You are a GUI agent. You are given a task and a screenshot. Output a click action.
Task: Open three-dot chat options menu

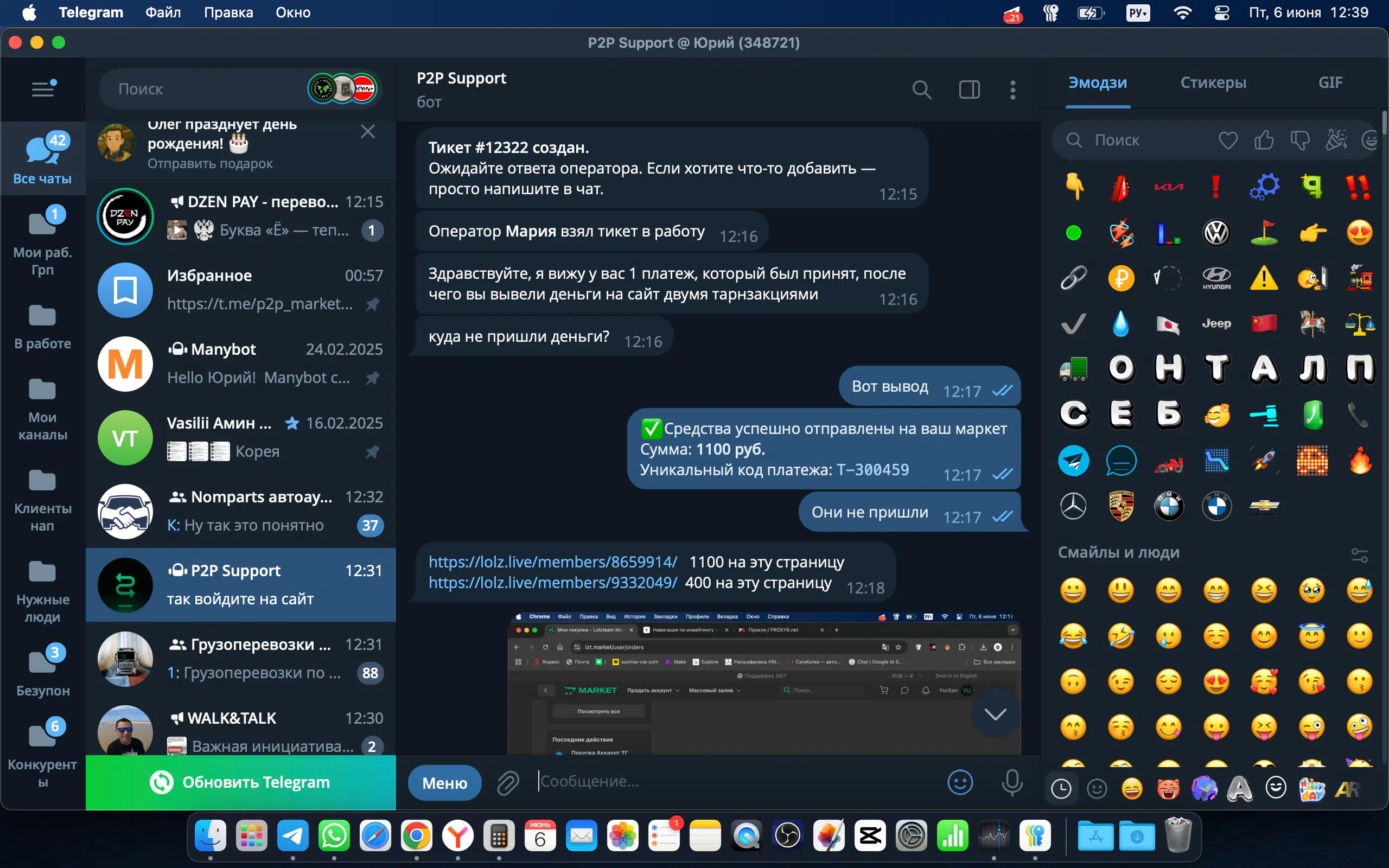(1013, 90)
